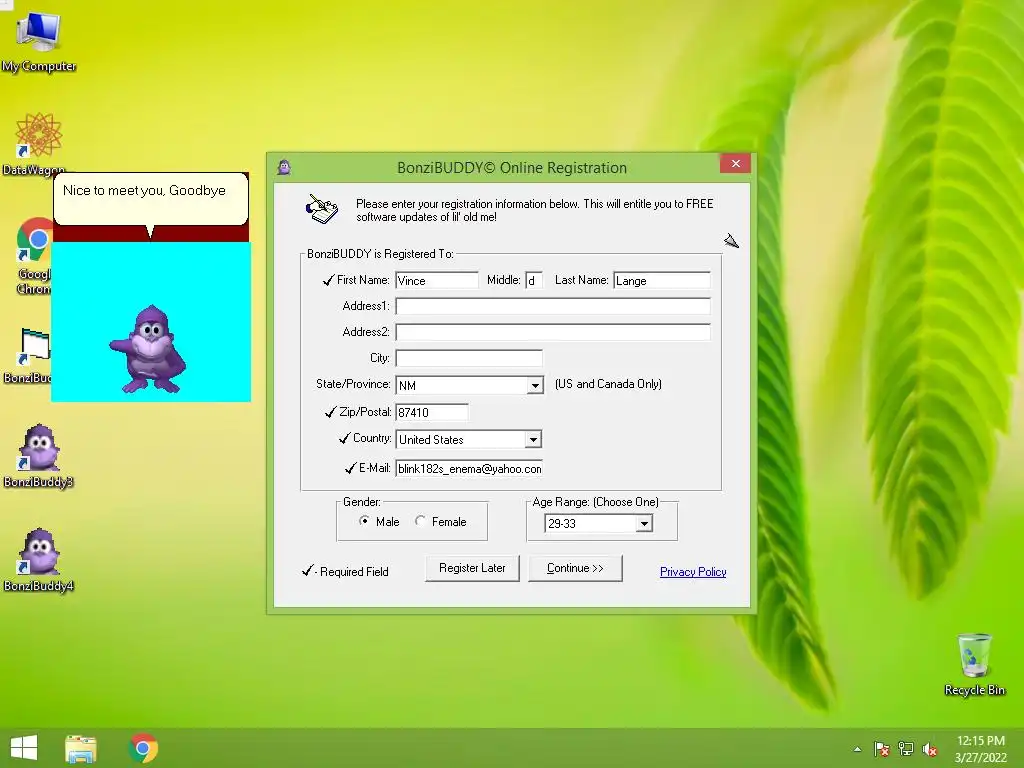Click Bonzi's speech bubble saying Nice to meet you

coord(150,199)
